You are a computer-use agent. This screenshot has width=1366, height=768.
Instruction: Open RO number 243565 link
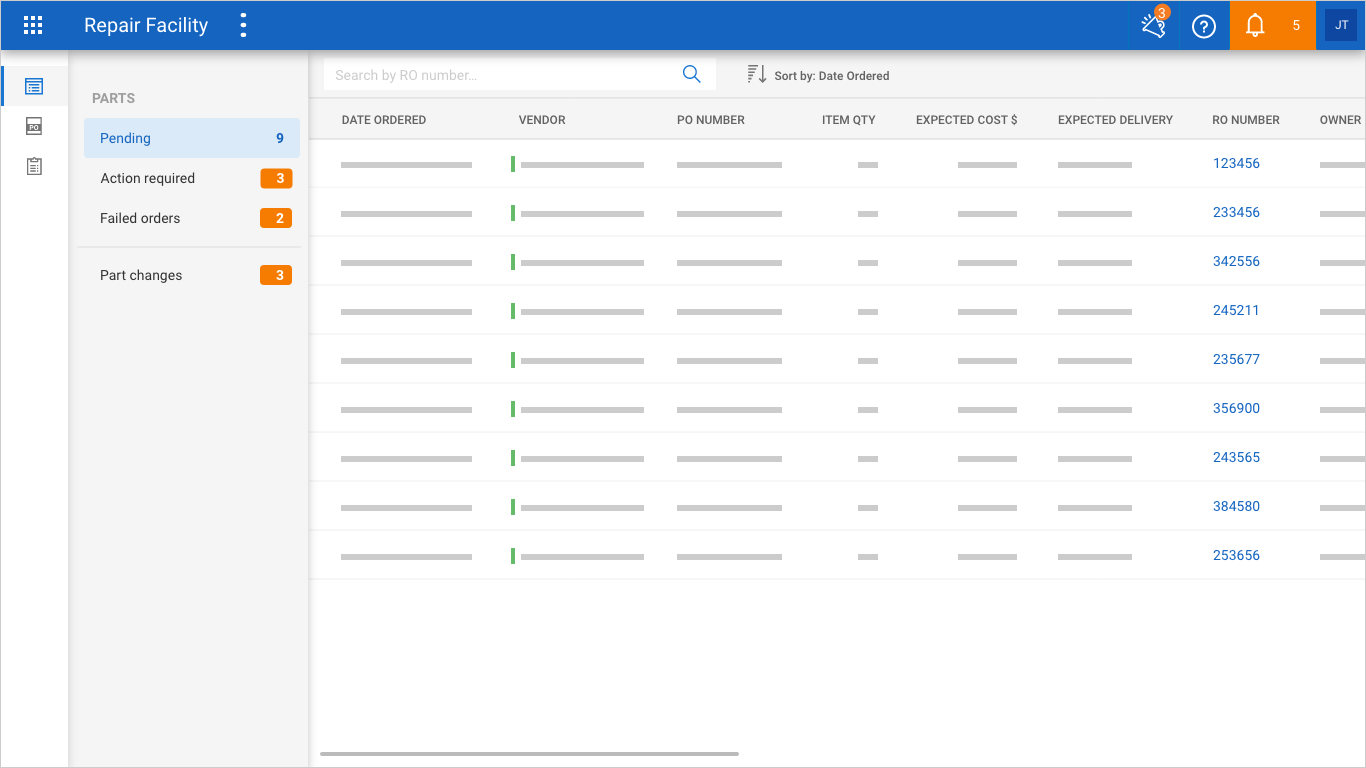pos(1236,457)
